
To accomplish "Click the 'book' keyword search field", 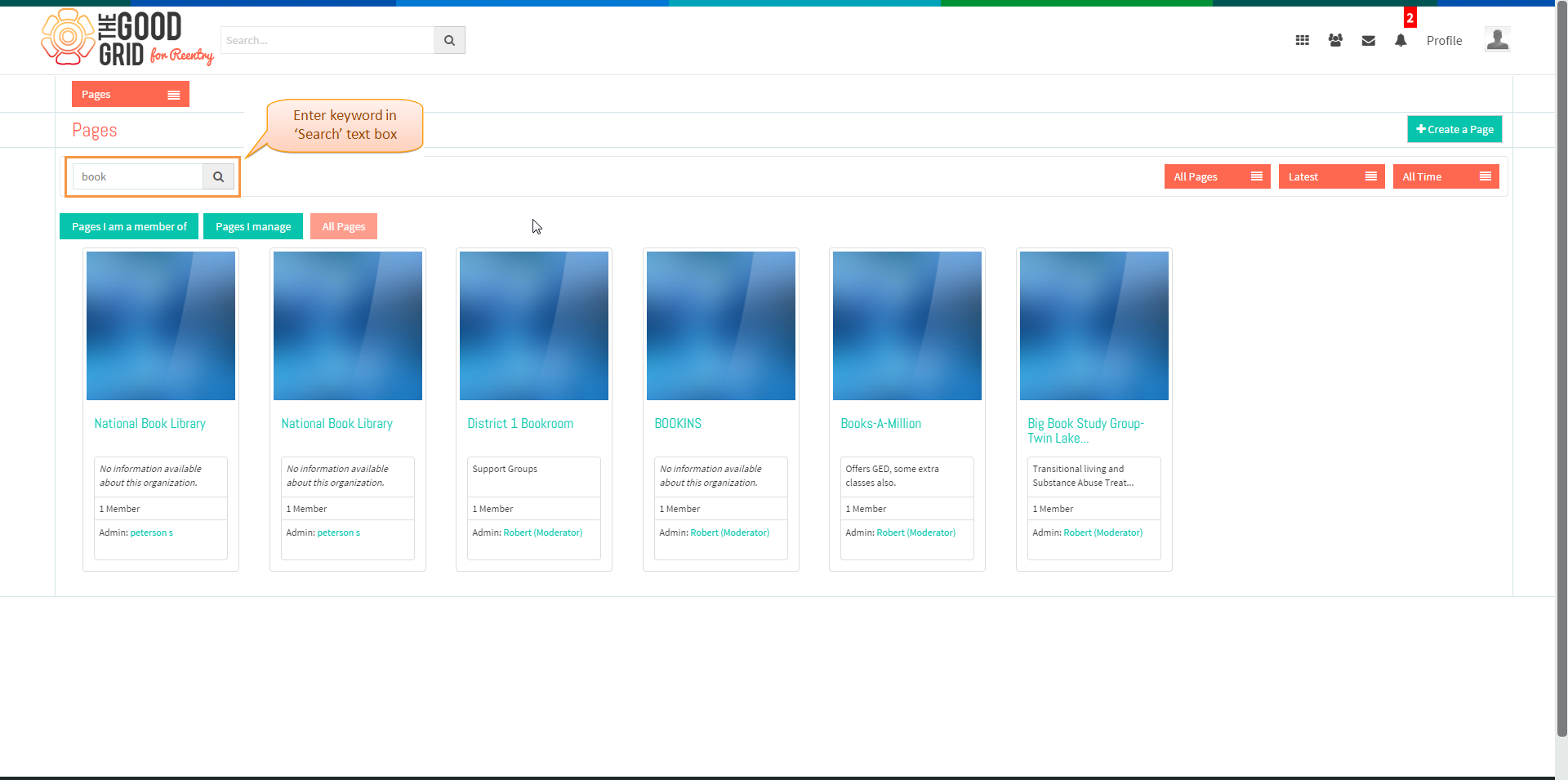I will point(138,176).
